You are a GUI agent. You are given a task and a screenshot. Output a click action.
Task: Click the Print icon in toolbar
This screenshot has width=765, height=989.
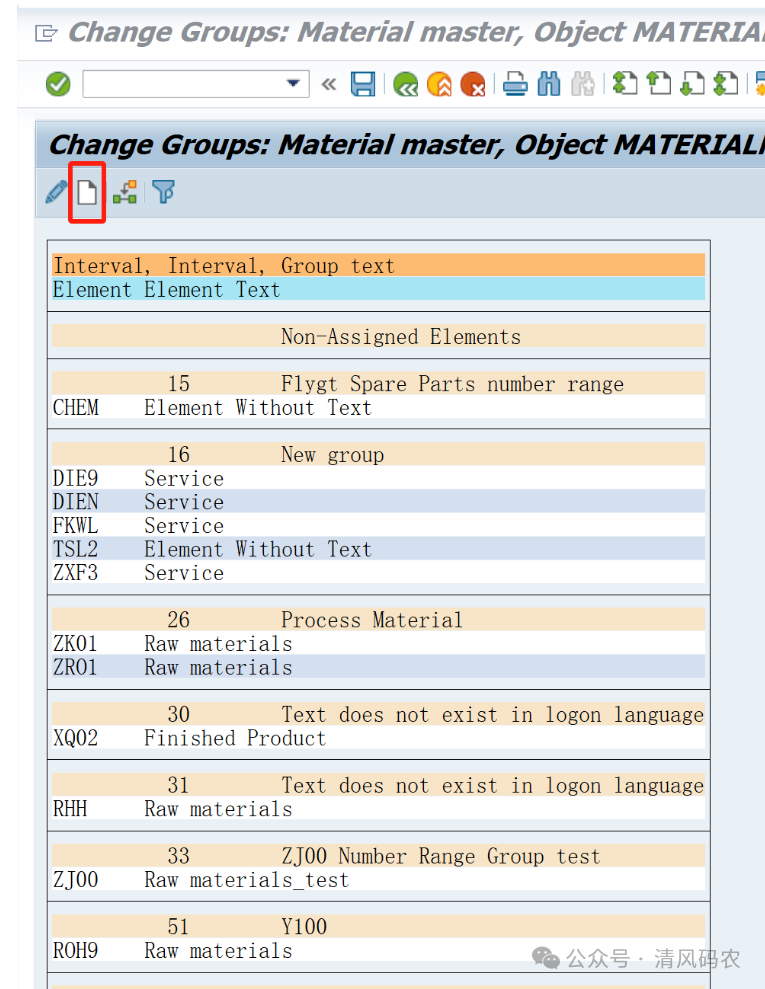(x=515, y=84)
